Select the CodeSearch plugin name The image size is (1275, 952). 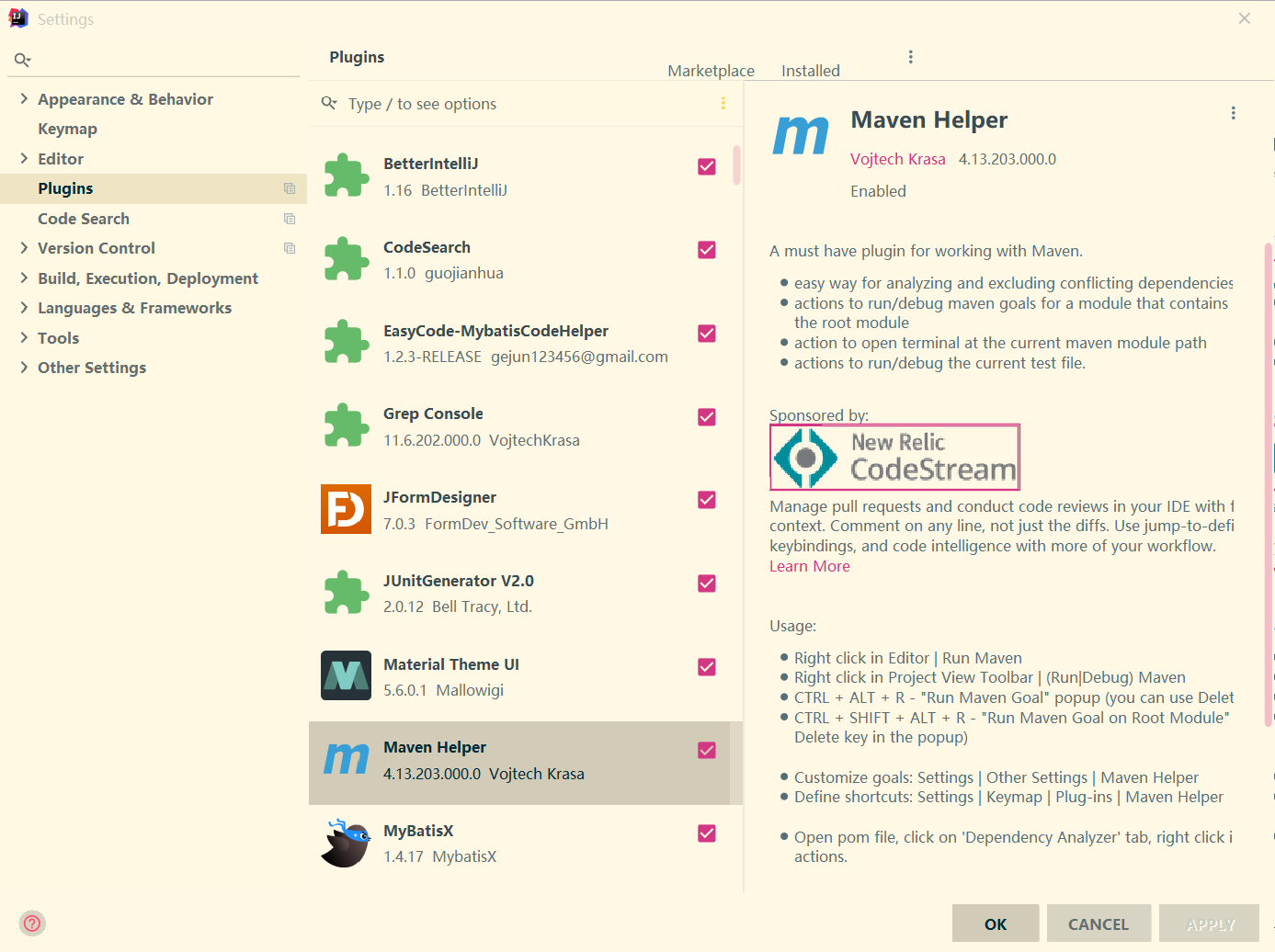pyautogui.click(x=427, y=247)
